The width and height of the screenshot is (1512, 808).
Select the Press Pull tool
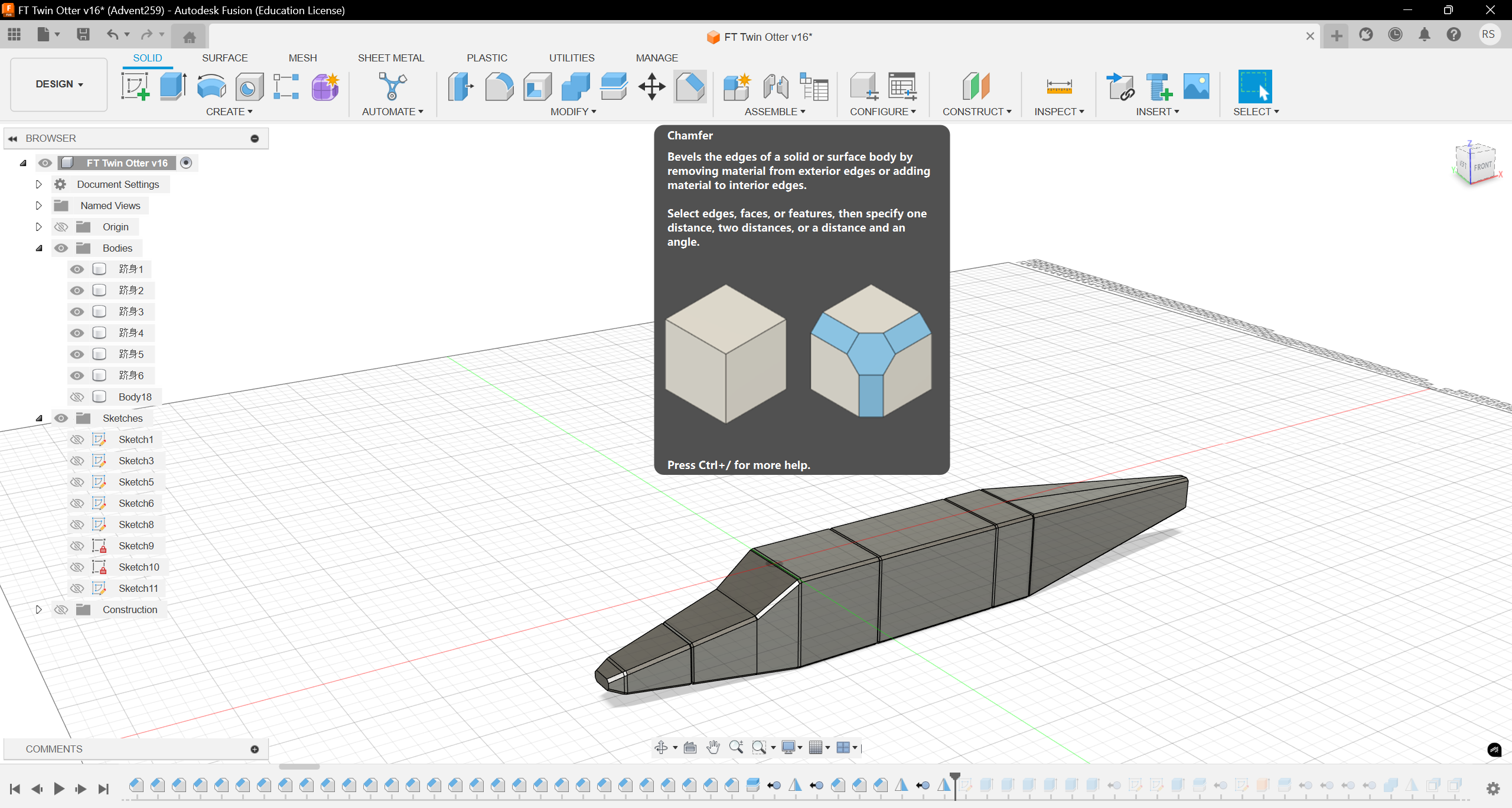pyautogui.click(x=461, y=87)
